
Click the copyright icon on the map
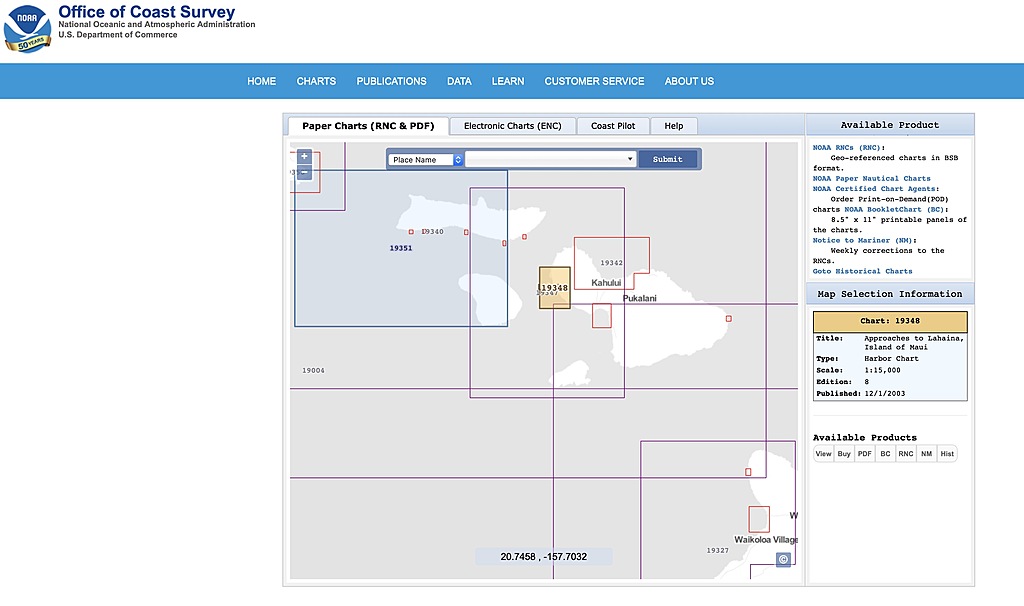pyautogui.click(x=783, y=560)
